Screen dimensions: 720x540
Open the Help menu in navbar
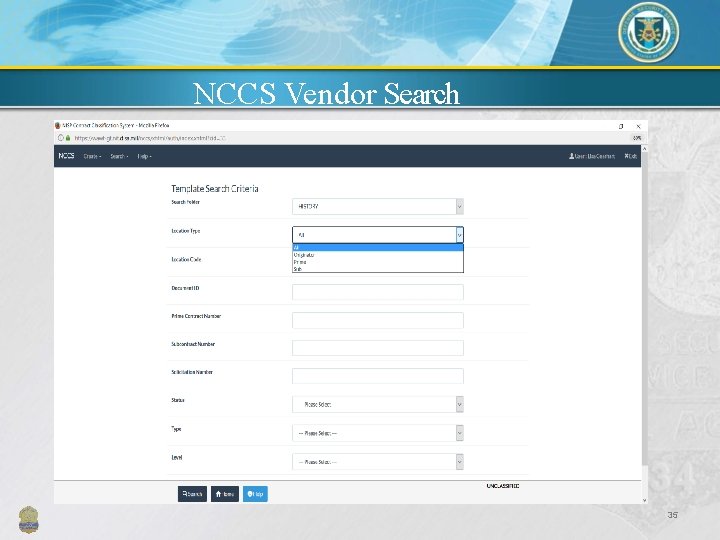click(144, 156)
